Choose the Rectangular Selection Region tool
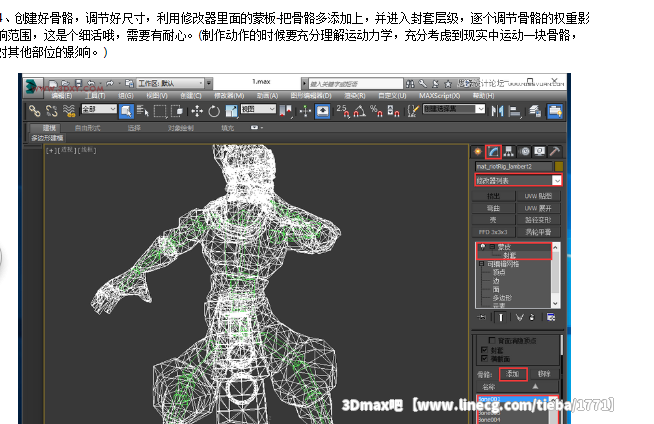This screenshot has height=424, width=654. [160, 111]
